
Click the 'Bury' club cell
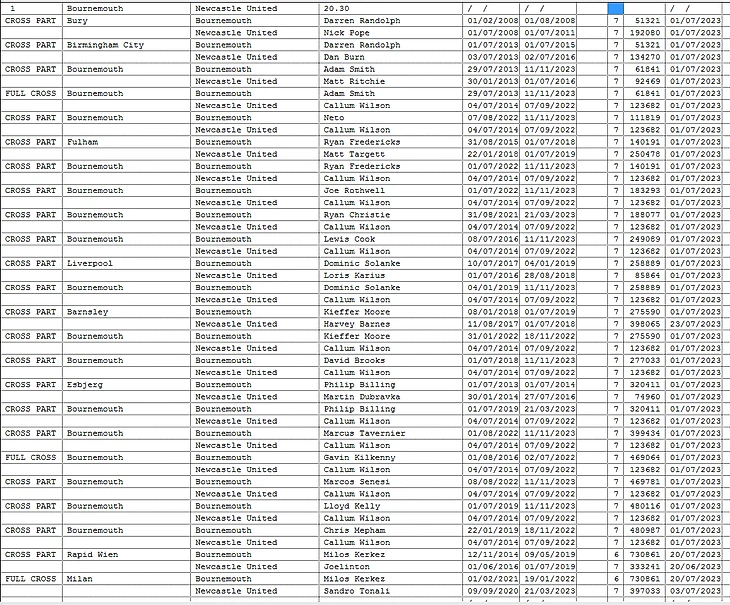[126, 20]
